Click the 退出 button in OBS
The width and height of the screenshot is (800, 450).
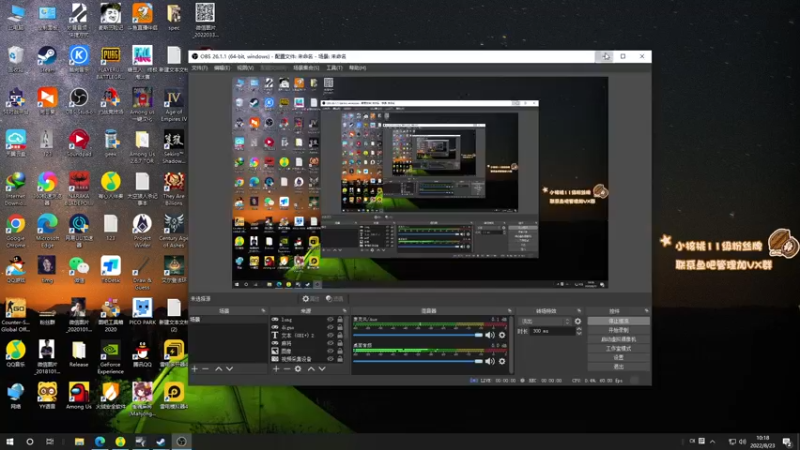click(x=618, y=367)
